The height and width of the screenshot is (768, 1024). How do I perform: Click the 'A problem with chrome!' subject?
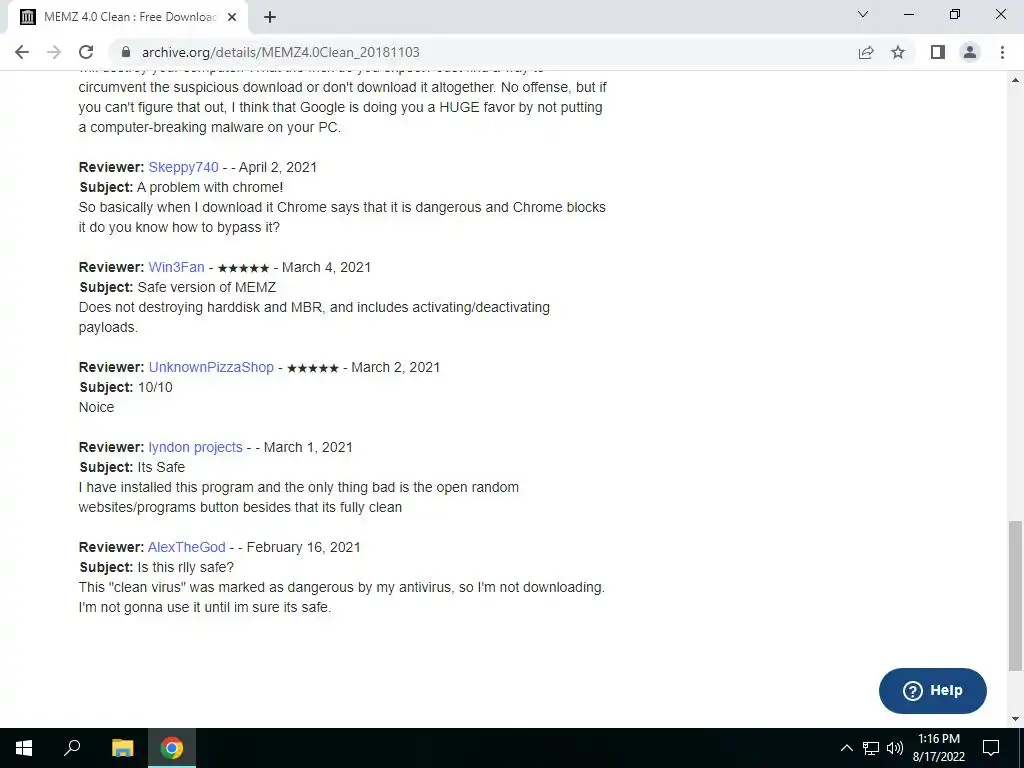210,187
